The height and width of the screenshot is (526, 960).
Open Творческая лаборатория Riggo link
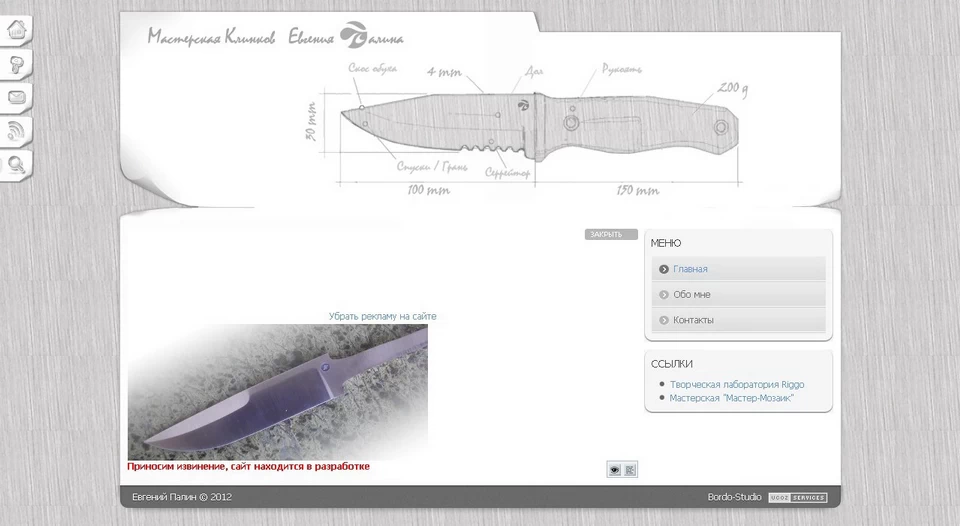click(x=736, y=384)
